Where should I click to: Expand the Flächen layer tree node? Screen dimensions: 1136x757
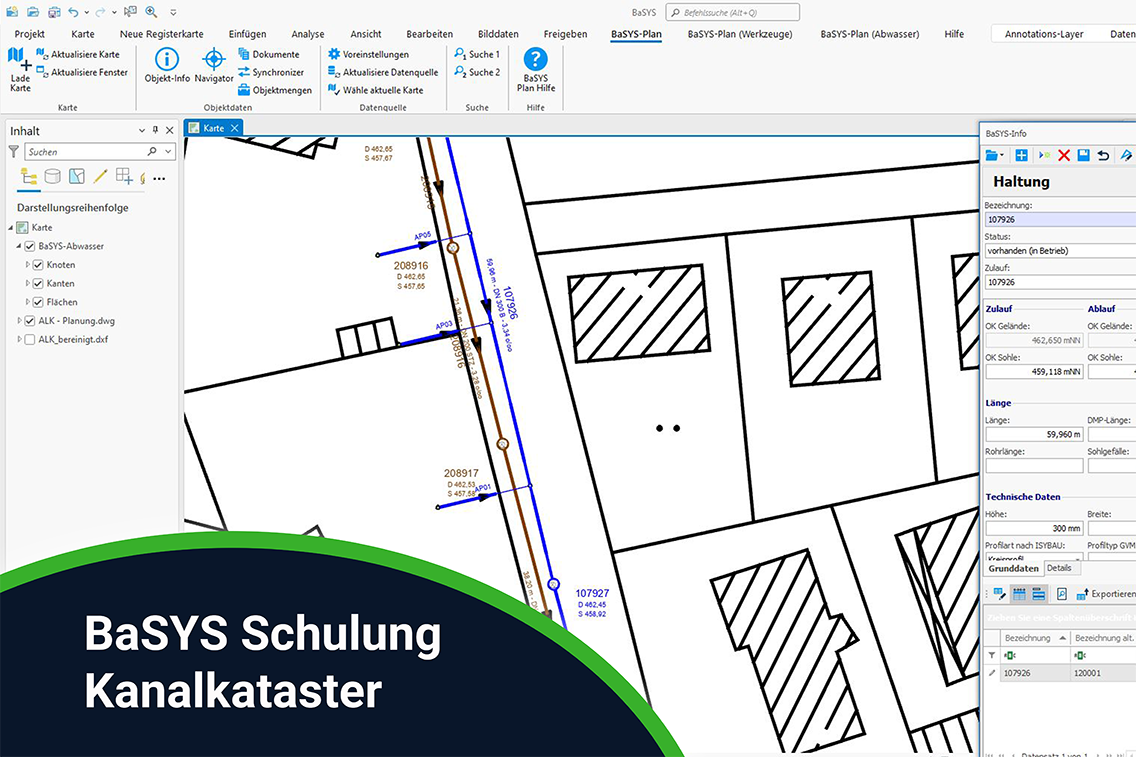[x=28, y=302]
